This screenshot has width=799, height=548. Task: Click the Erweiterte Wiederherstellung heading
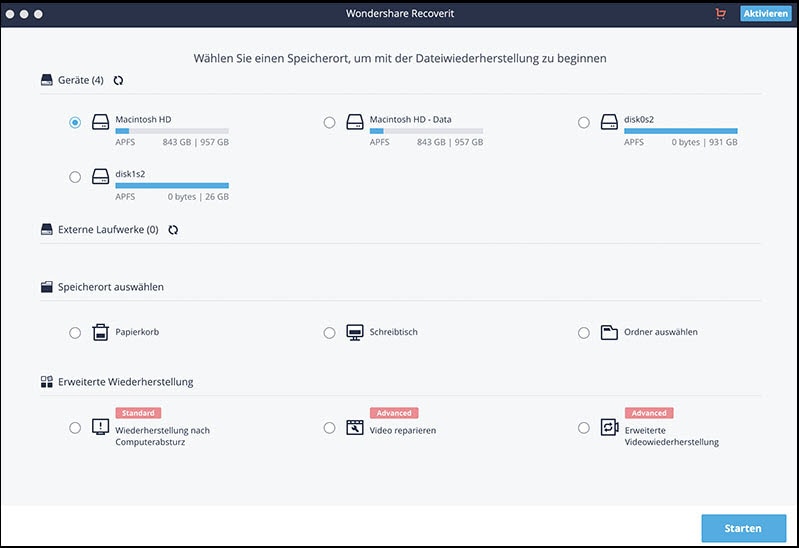[125, 382]
